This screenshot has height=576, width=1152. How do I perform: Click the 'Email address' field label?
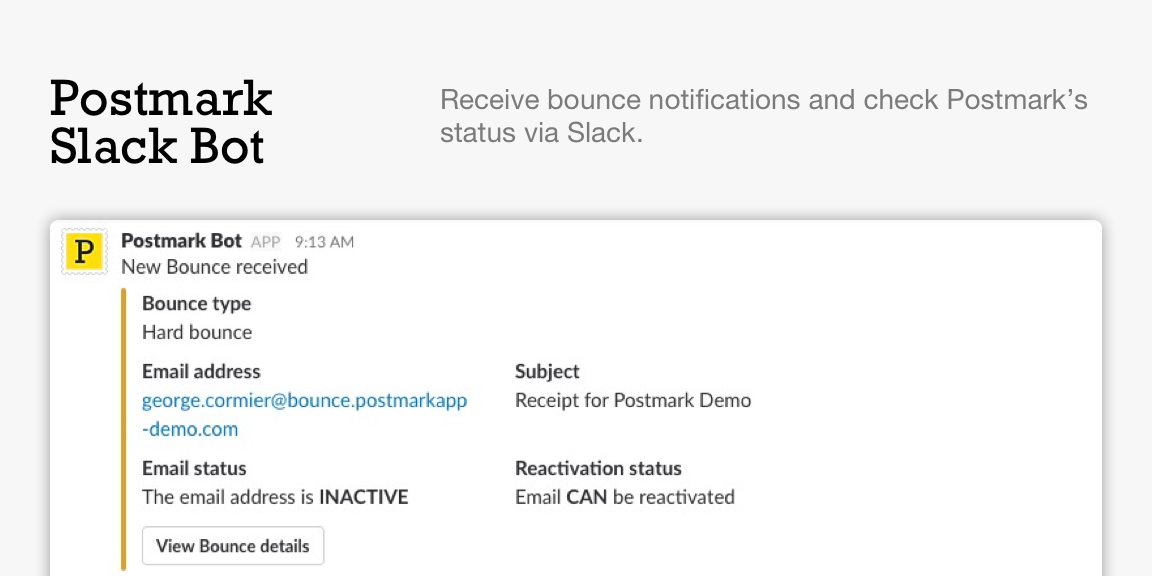[201, 372]
